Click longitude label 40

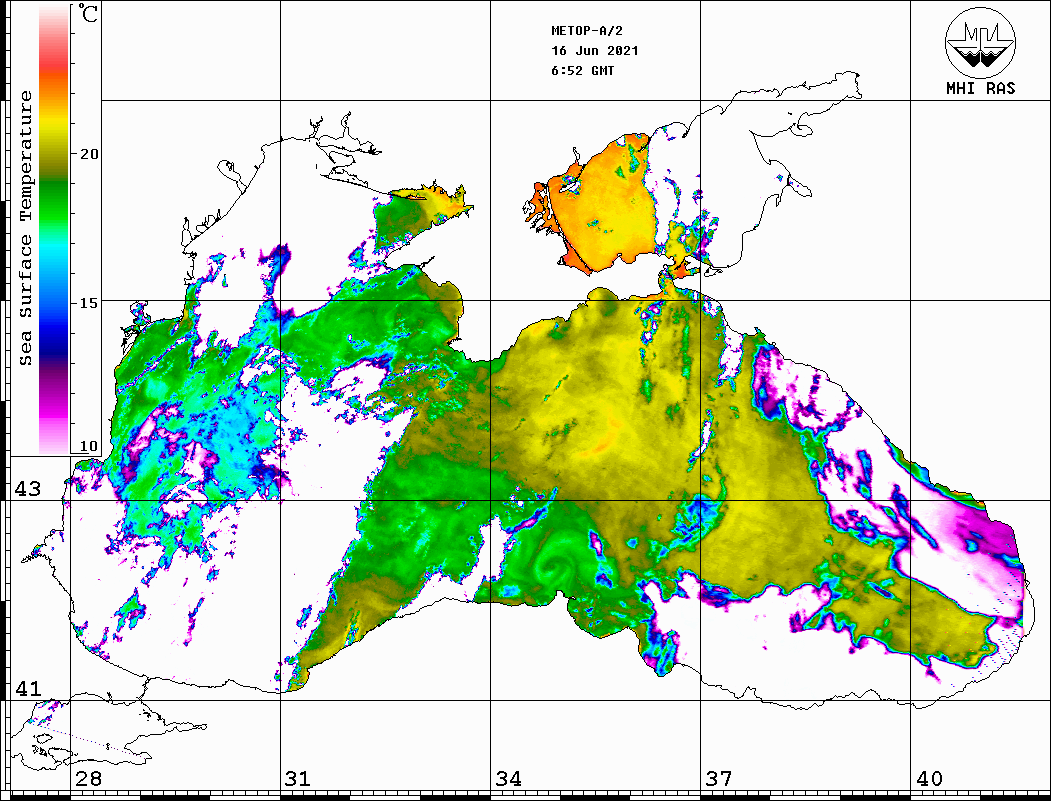coord(929,779)
